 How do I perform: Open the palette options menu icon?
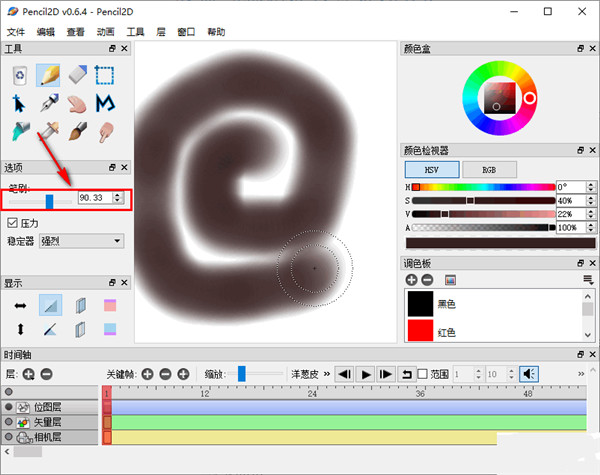point(588,279)
